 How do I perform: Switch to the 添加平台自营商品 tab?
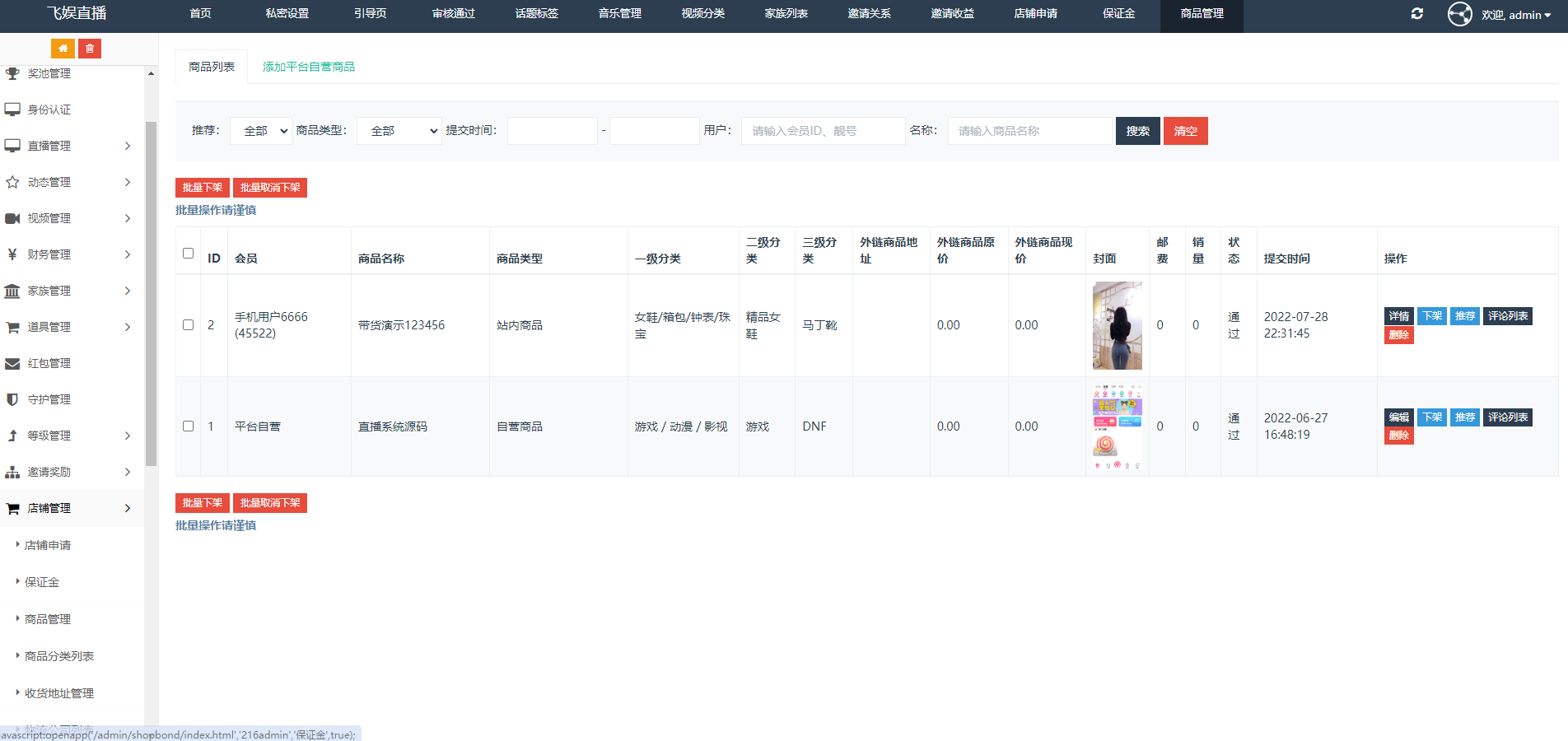coord(308,67)
